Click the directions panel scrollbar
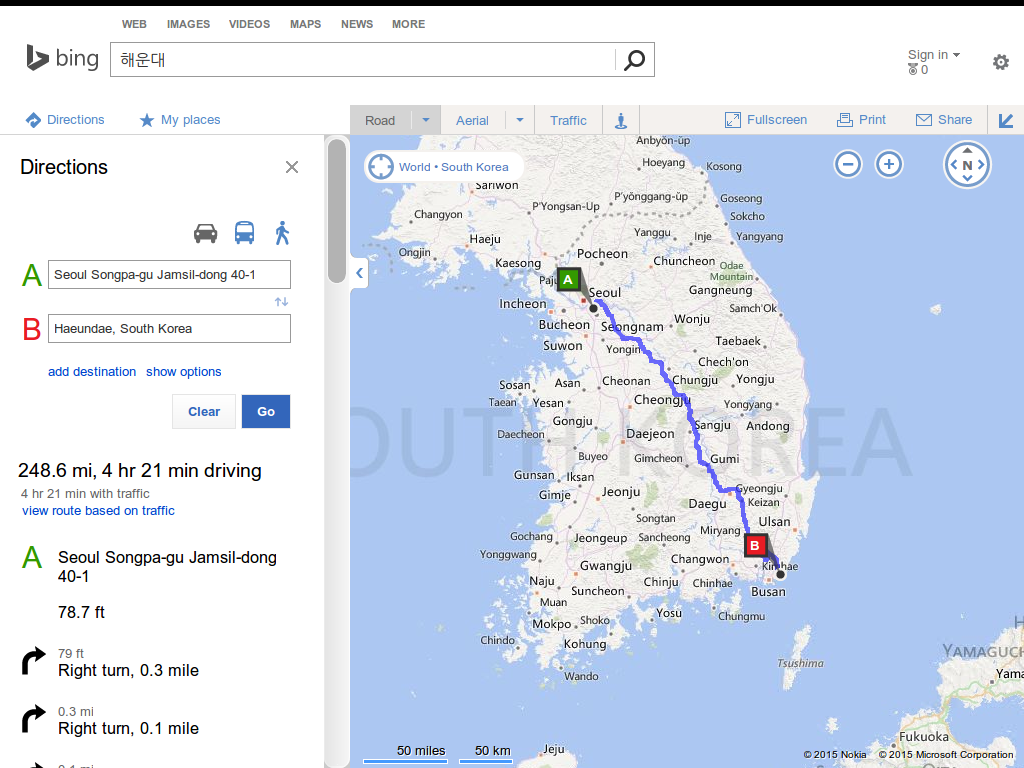 point(337,210)
